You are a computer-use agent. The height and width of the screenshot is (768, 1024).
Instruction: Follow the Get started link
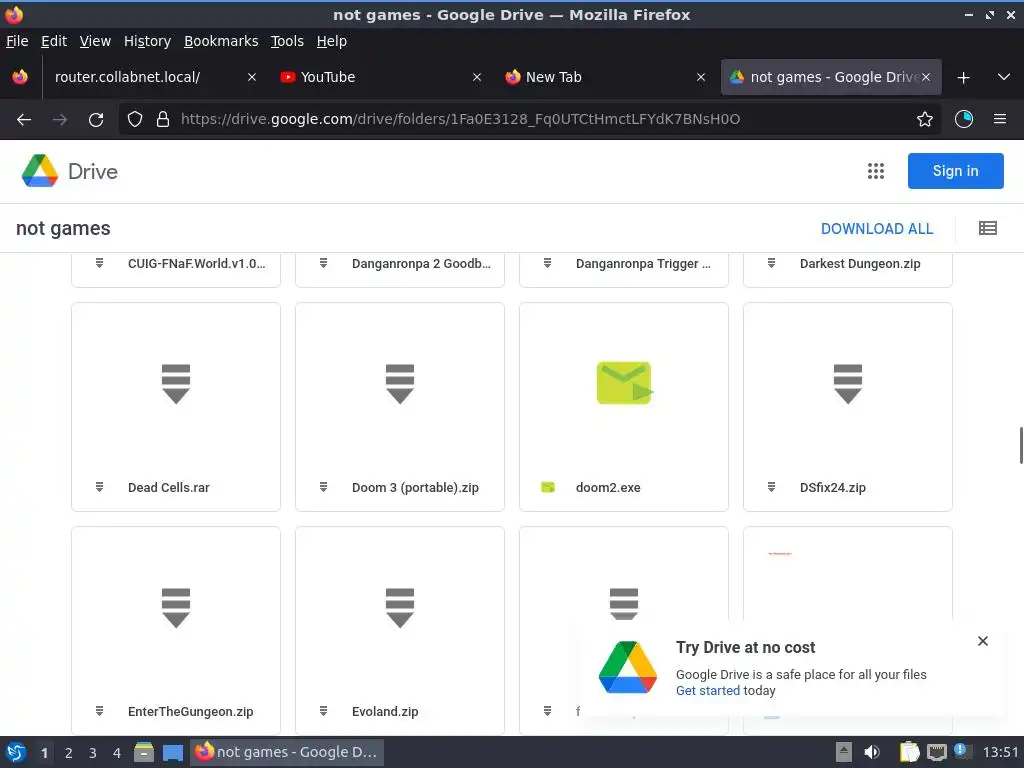tap(707, 691)
